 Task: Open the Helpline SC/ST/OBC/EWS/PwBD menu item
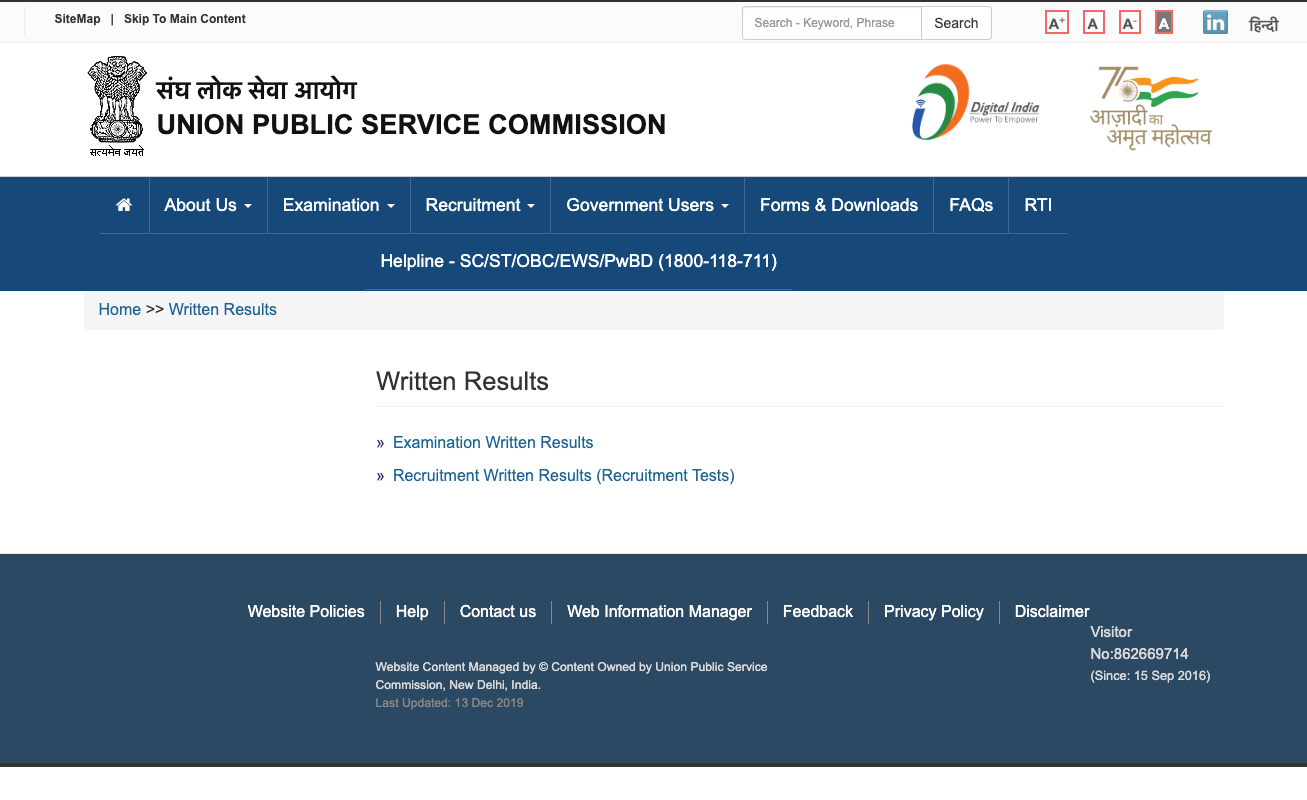coord(579,261)
